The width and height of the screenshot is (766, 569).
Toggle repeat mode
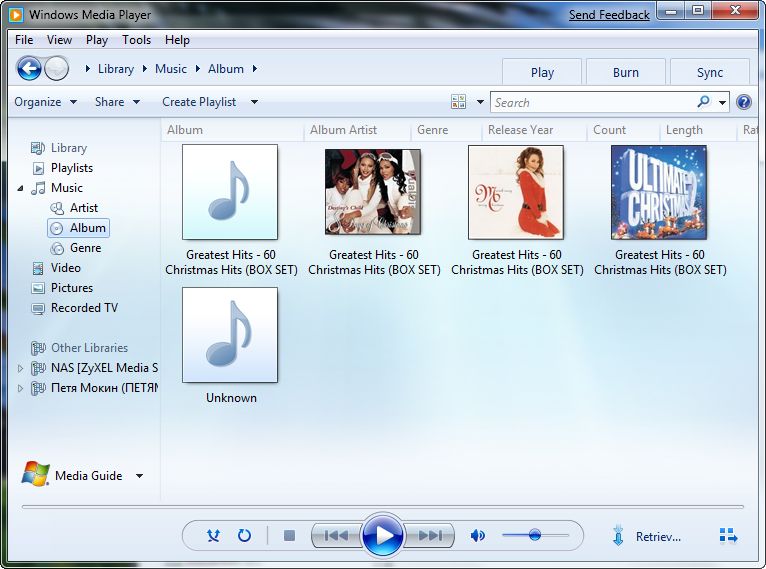[x=244, y=536]
